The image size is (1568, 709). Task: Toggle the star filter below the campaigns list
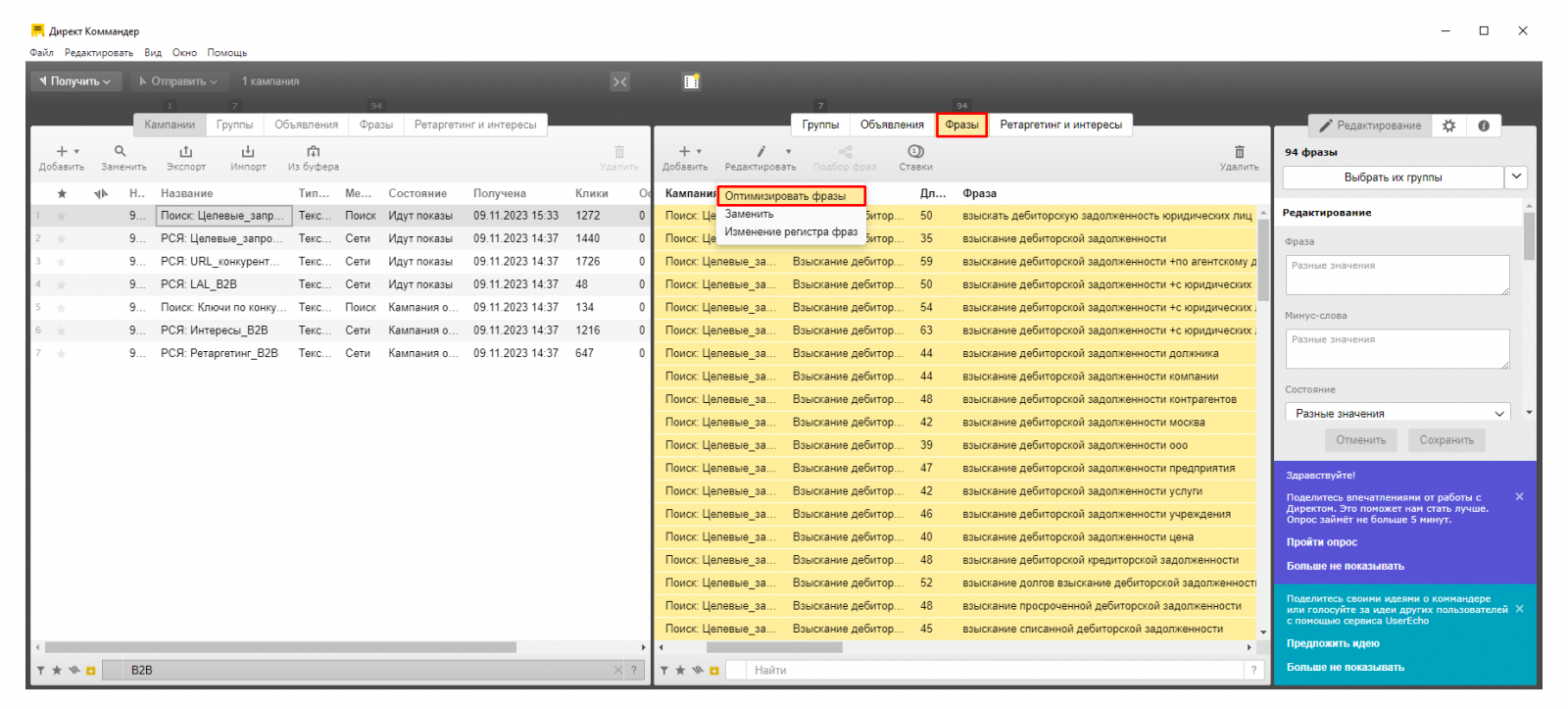click(x=57, y=671)
